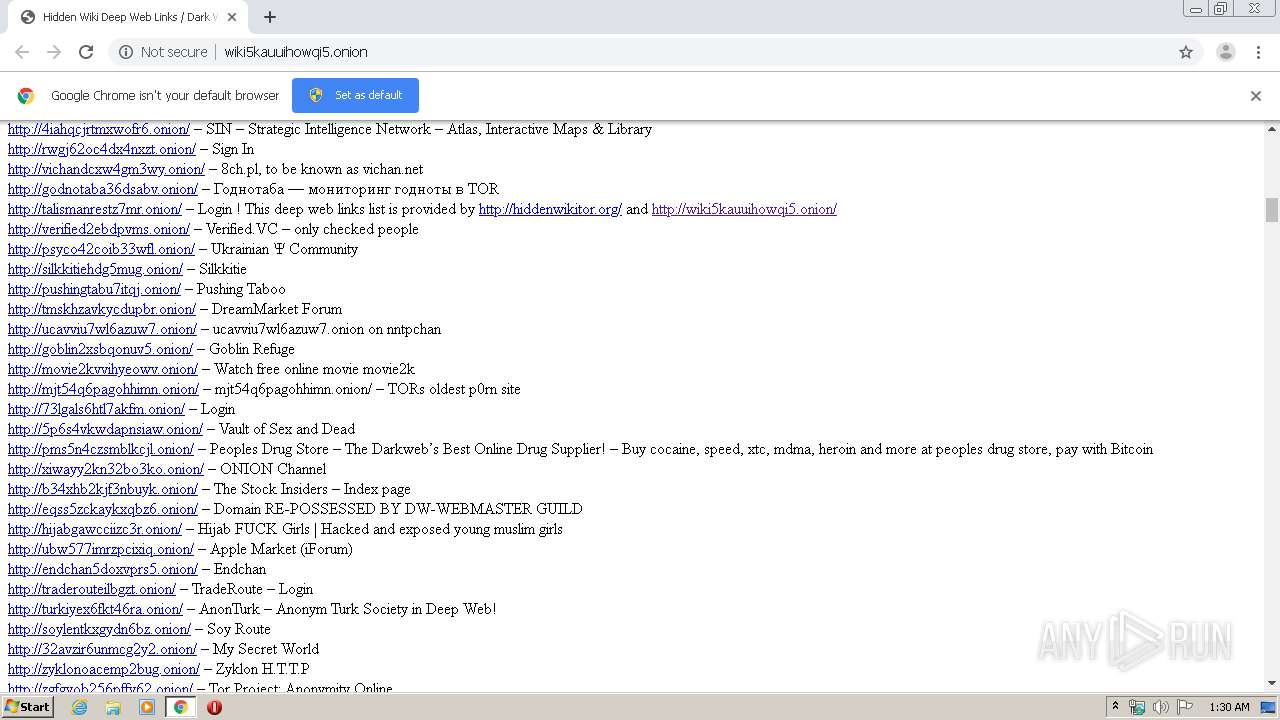Follow the wiki5kauuihowqi5.onion inline link
This screenshot has height=720, width=1280.
pos(744,209)
